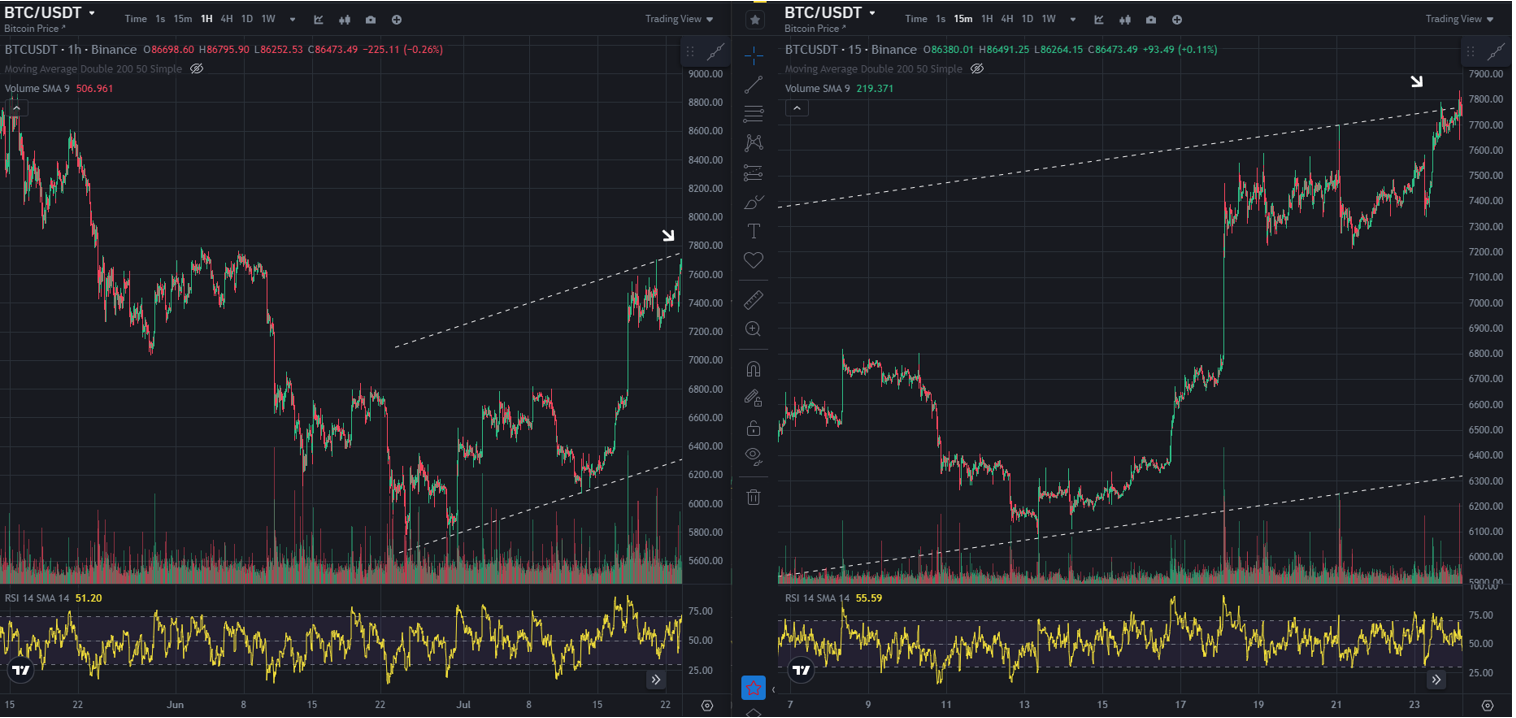The image size is (1516, 718).
Task: Open the right chart's floating line-tool icon
Action: click(x=1497, y=51)
